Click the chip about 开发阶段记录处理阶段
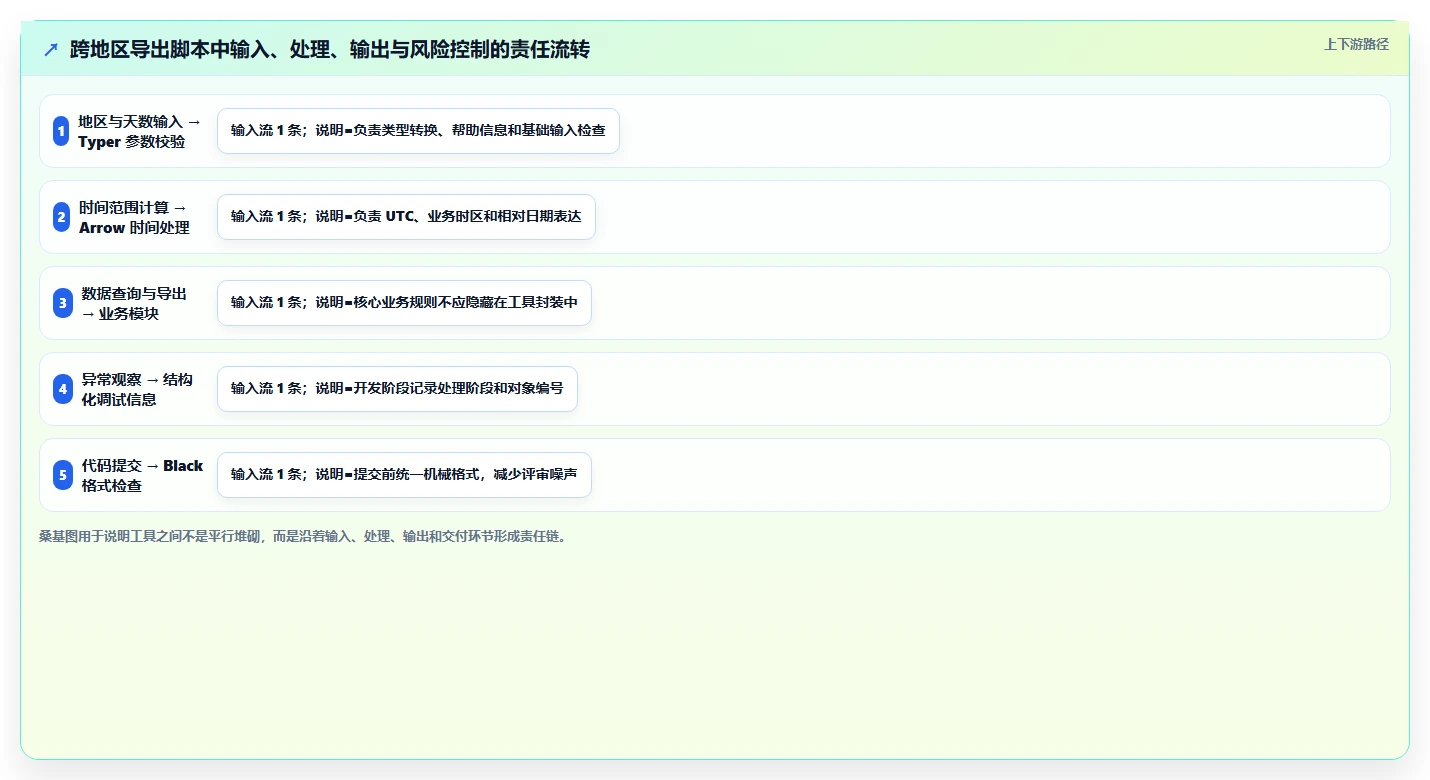Viewport: 1430px width, 780px height. (397, 389)
